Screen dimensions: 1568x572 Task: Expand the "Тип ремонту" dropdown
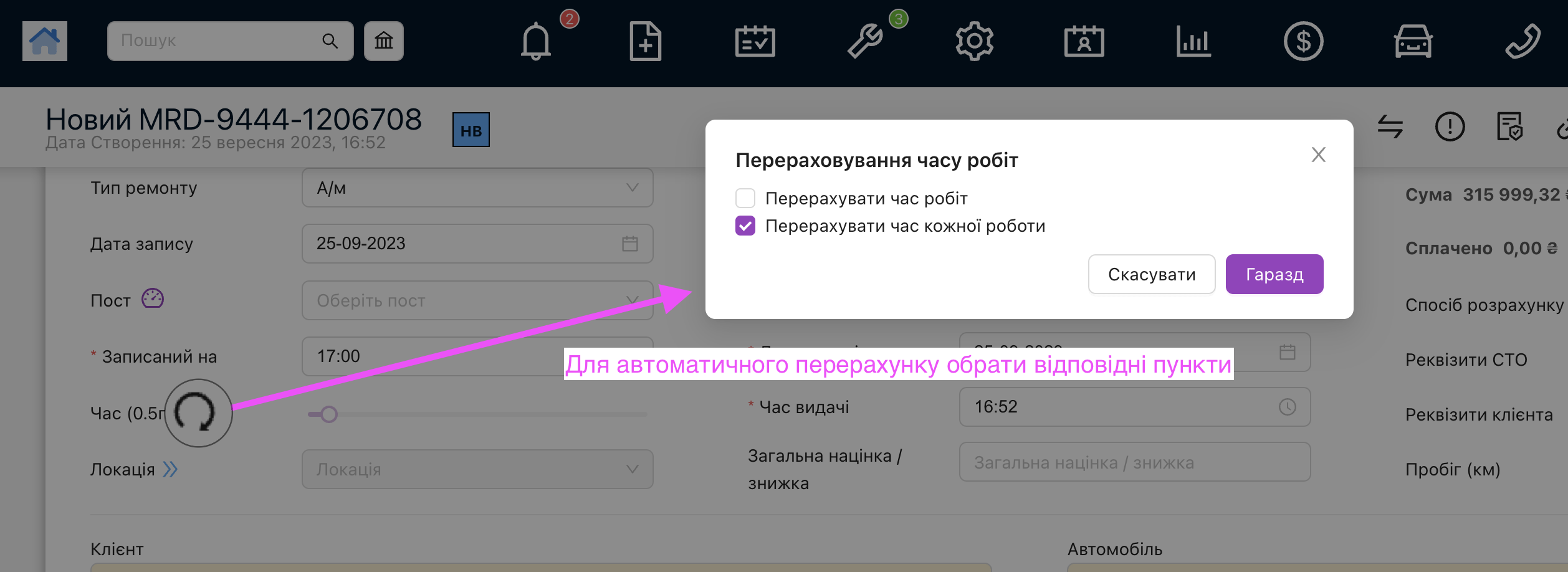pyautogui.click(x=477, y=188)
